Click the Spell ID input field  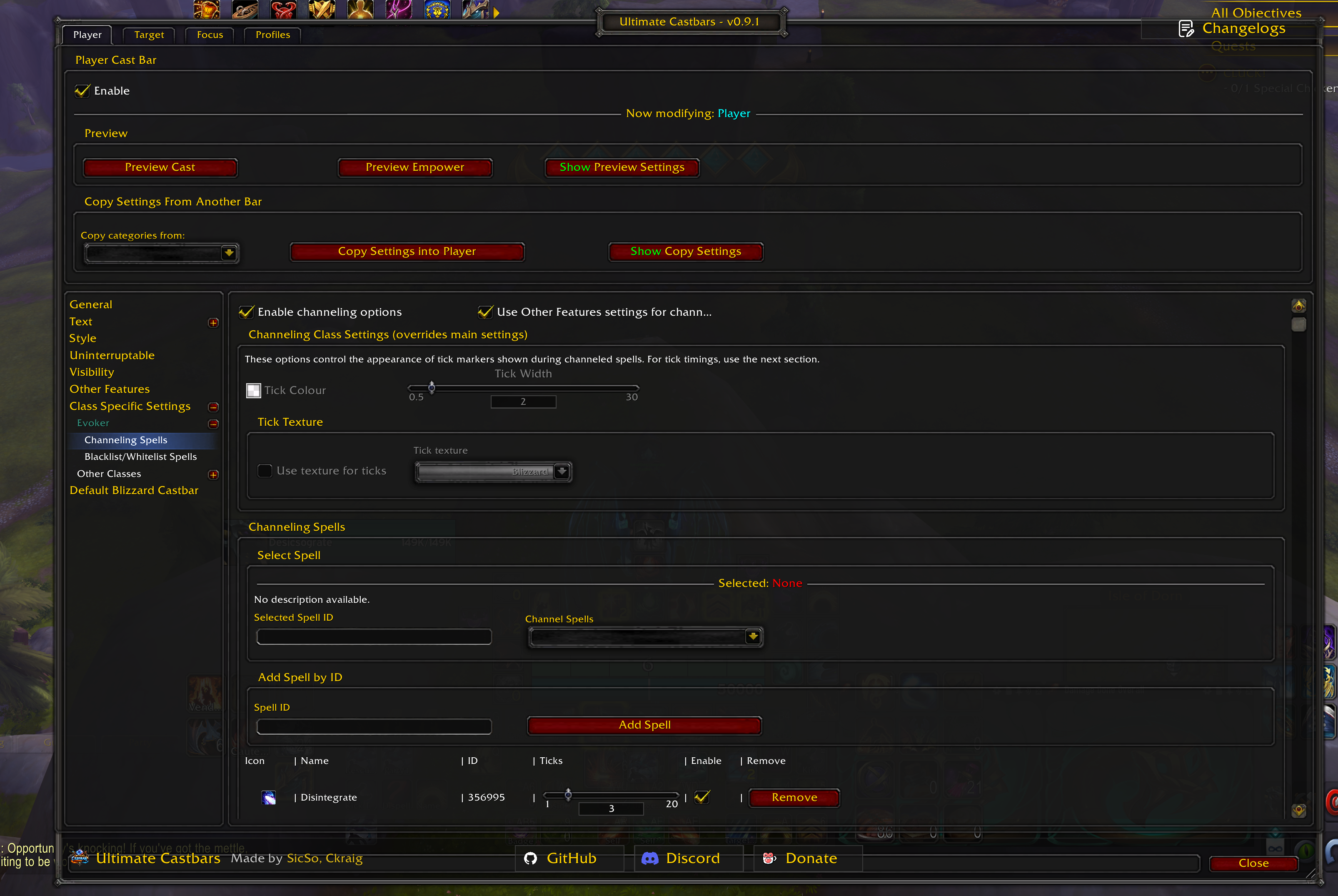point(374,726)
